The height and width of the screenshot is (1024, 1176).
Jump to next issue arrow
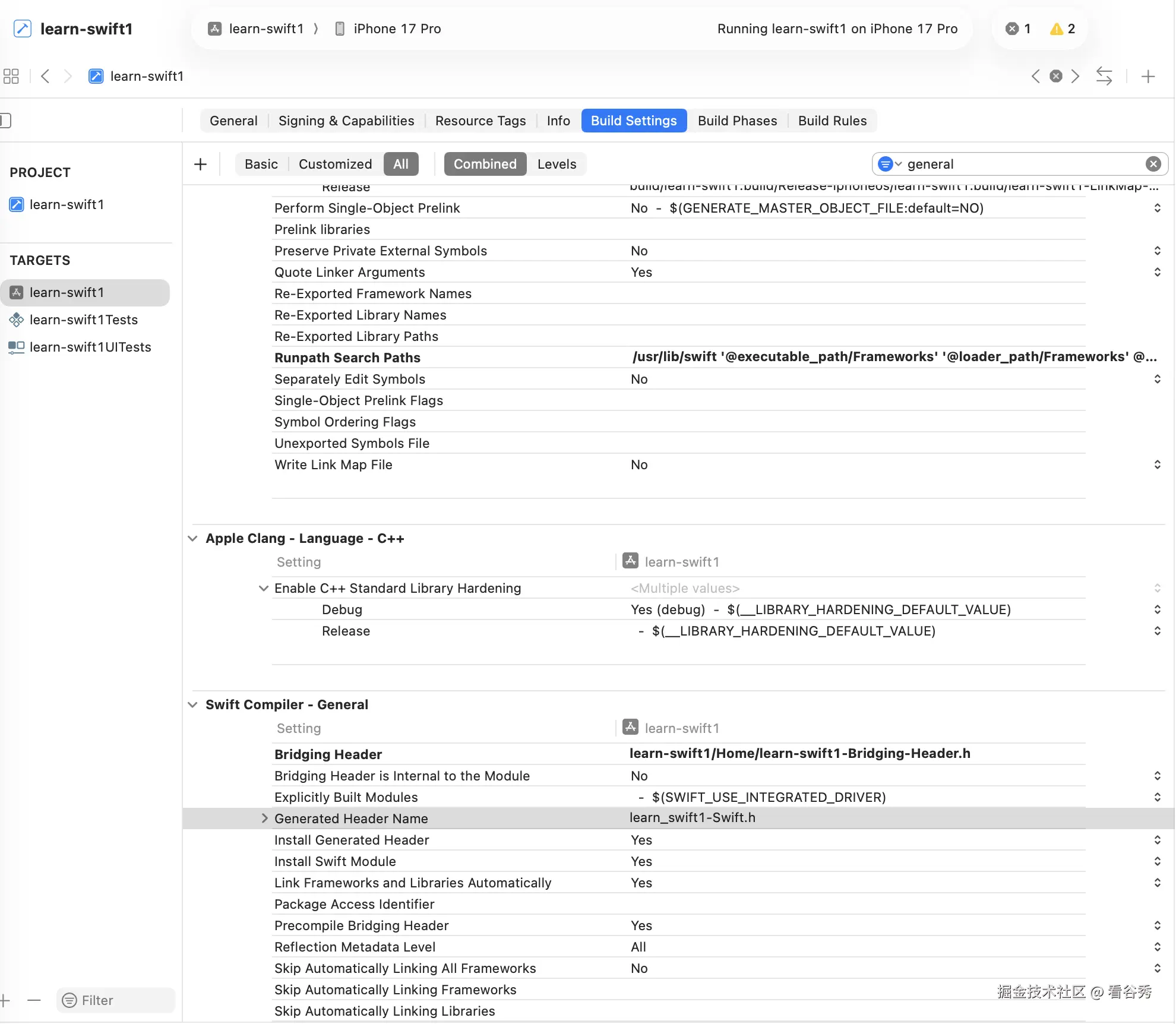tap(1075, 76)
